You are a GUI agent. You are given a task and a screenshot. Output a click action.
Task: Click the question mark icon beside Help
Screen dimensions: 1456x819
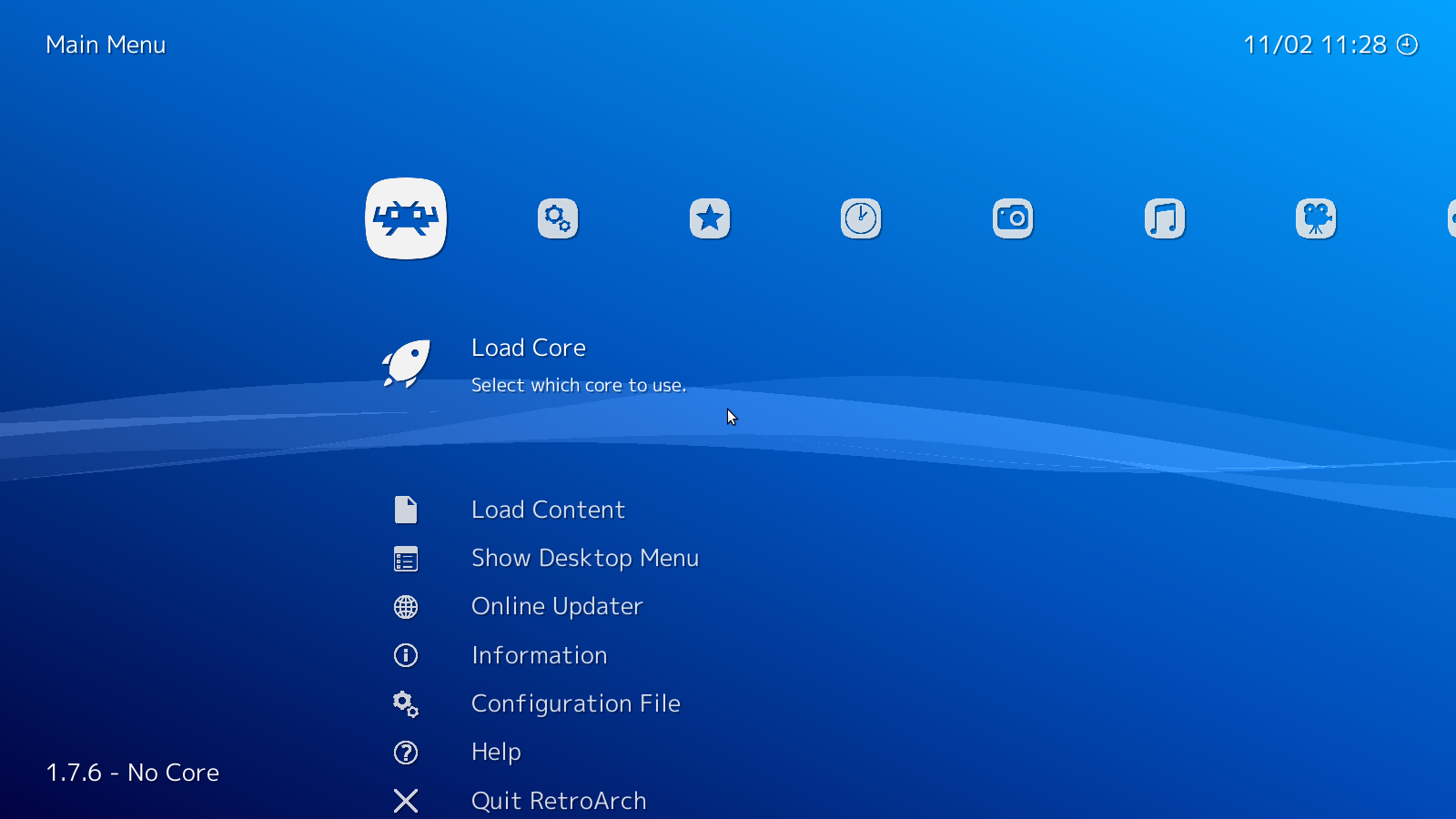click(x=406, y=753)
